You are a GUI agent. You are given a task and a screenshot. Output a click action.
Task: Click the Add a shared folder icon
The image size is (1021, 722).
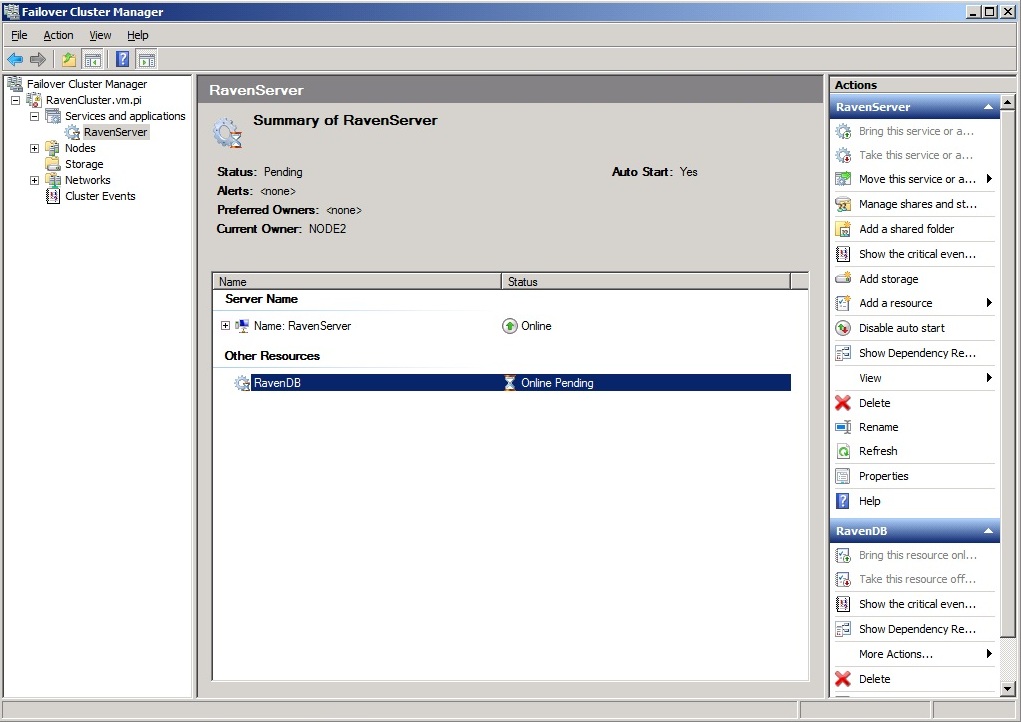(x=843, y=229)
